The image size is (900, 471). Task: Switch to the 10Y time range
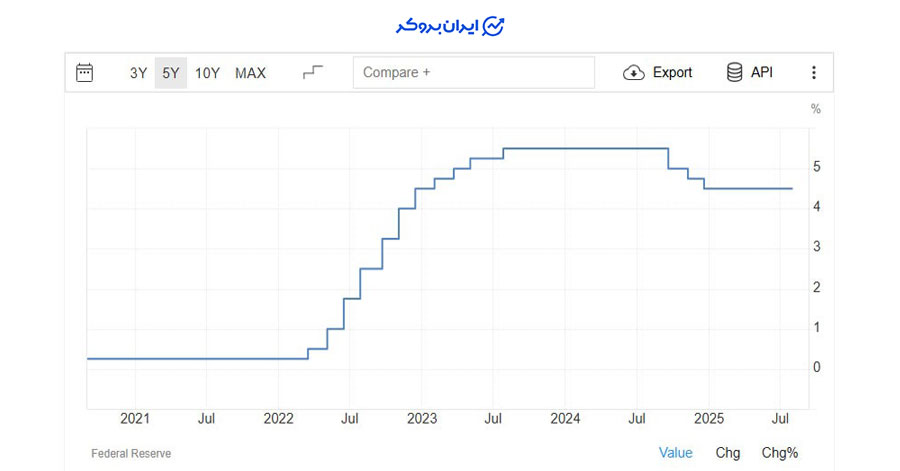tap(207, 72)
